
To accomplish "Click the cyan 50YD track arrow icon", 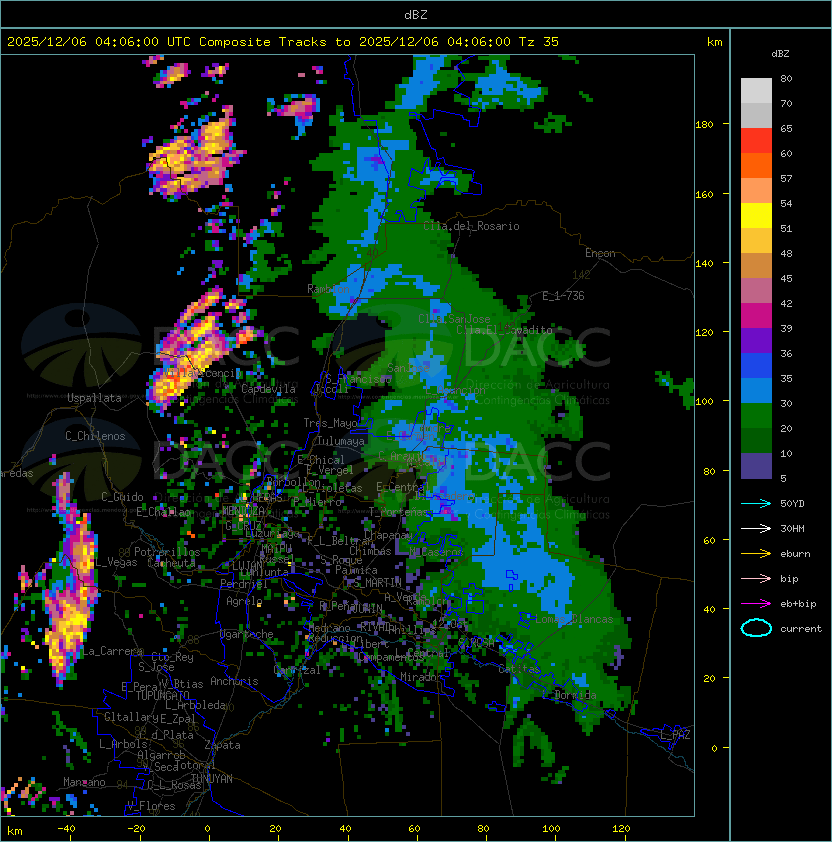I will point(756,503).
